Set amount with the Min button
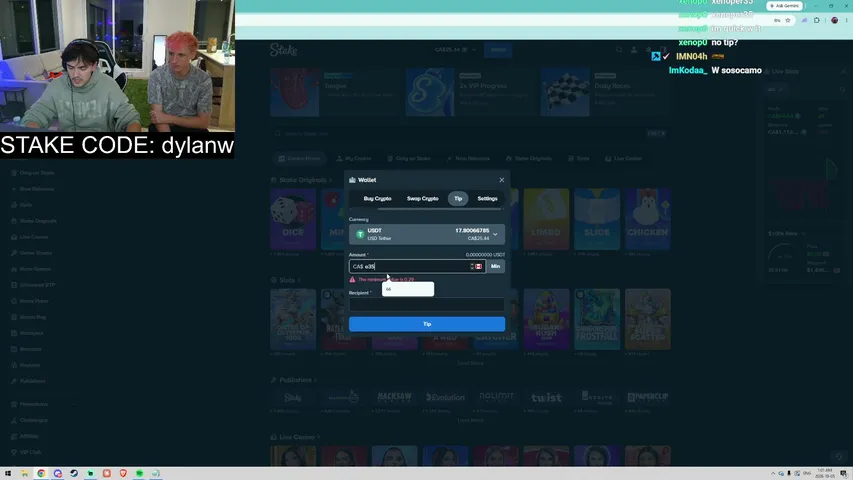Viewport: 853px width, 480px height. pyautogui.click(x=495, y=266)
